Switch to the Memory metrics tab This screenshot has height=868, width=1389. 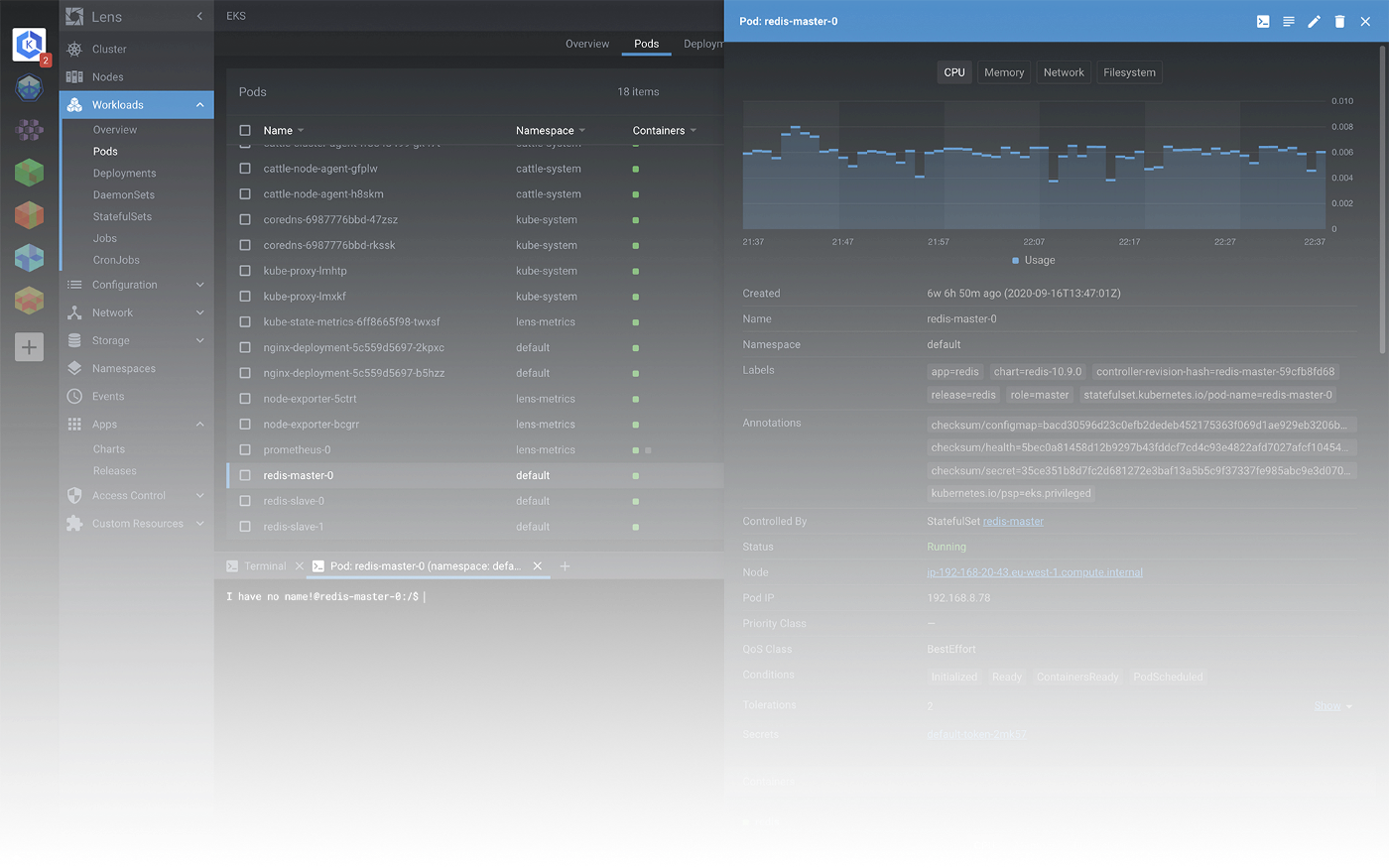point(1004,72)
